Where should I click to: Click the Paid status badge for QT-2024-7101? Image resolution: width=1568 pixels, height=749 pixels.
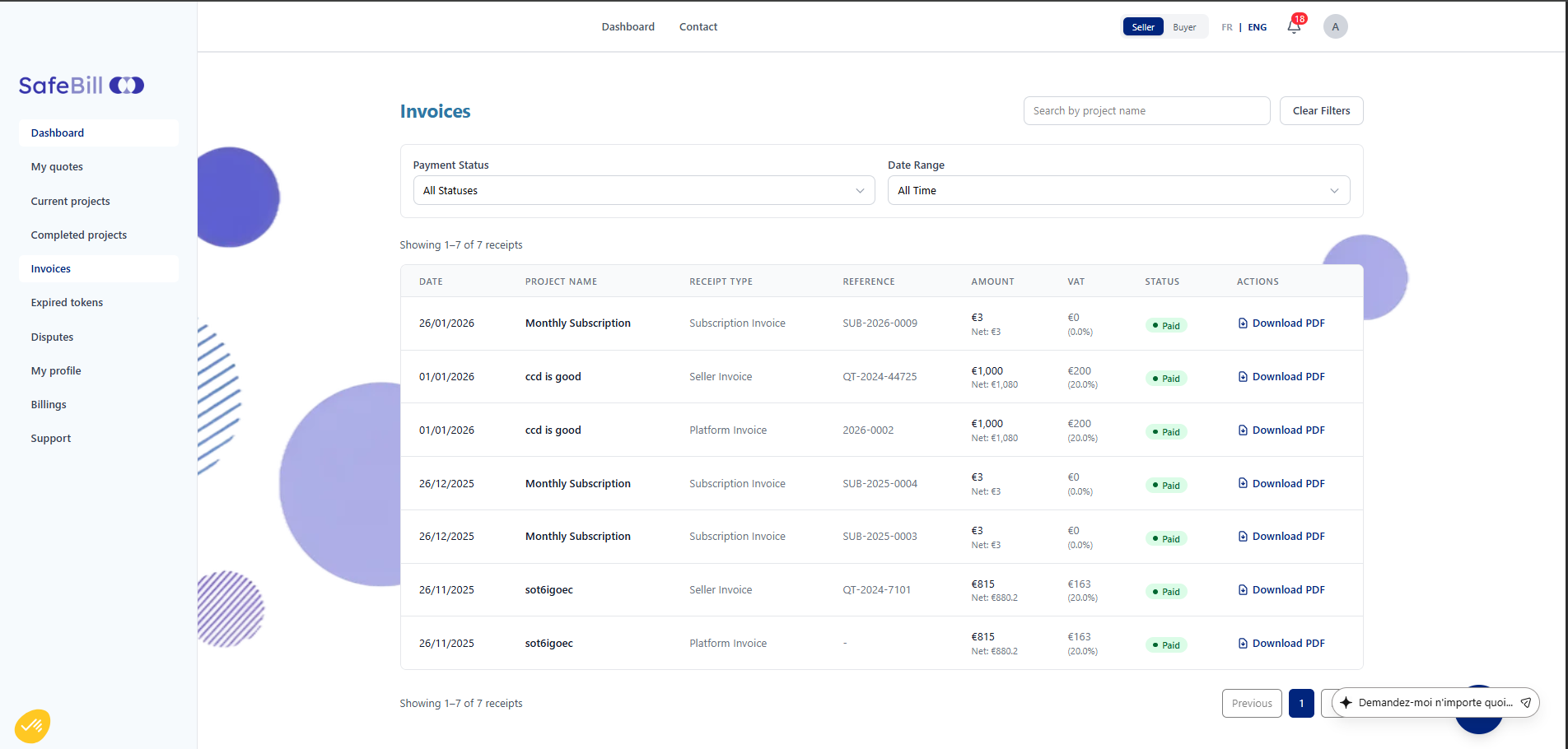tap(1165, 592)
